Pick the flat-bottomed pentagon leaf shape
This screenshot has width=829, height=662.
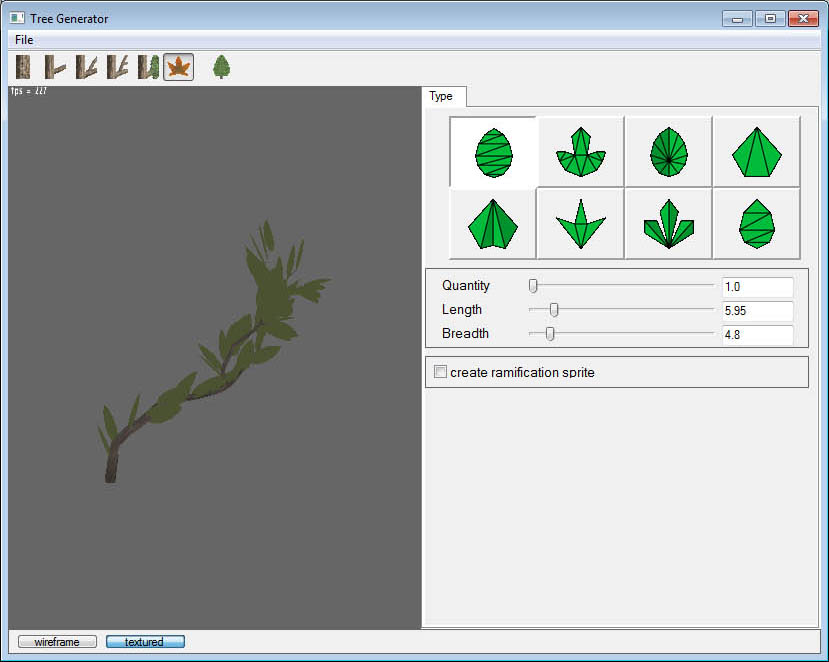tap(756, 152)
